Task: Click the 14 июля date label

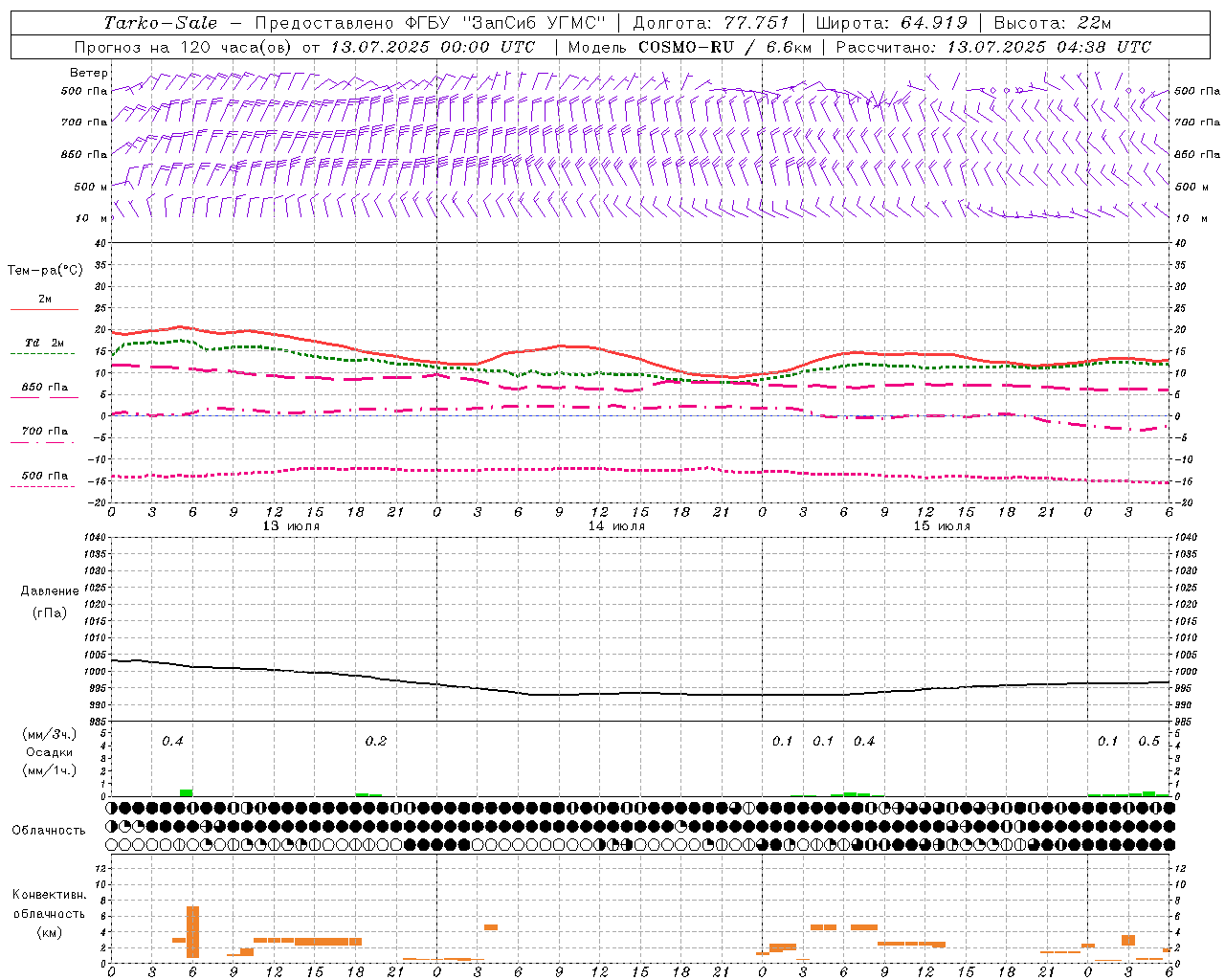Action: [616, 526]
